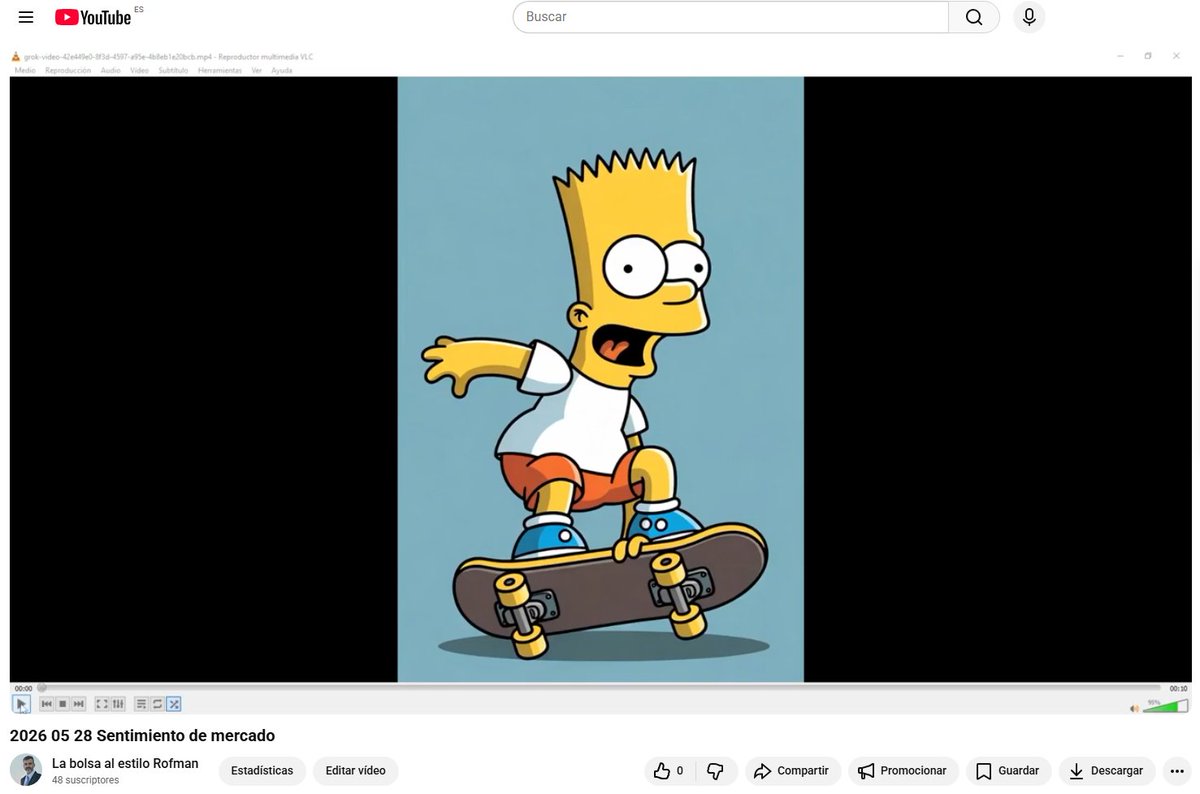Click VLC play button in video
The height and width of the screenshot is (794, 1200).
click(x=22, y=704)
